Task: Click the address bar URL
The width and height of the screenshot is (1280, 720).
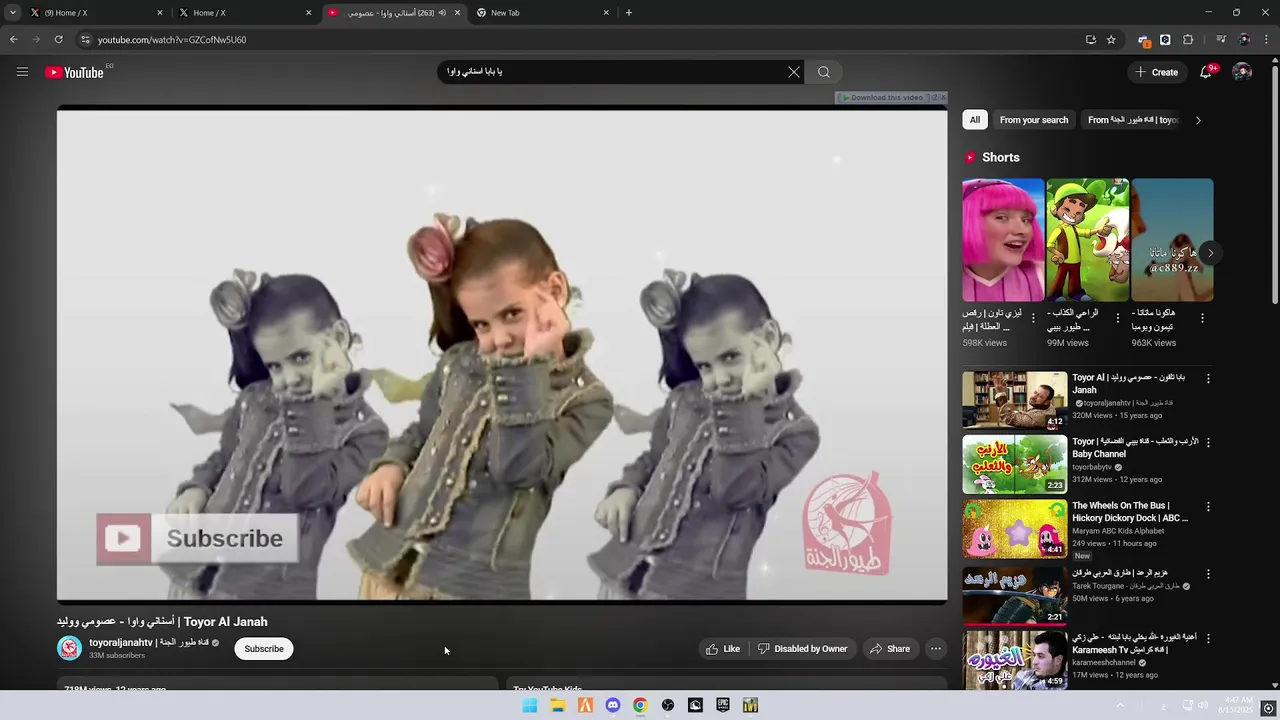Action: [x=172, y=40]
